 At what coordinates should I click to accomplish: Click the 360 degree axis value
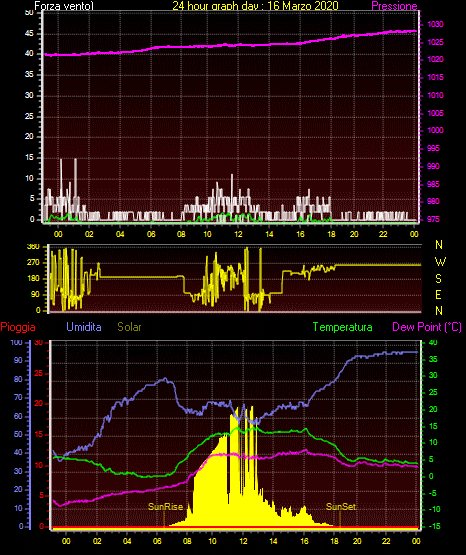point(33,247)
